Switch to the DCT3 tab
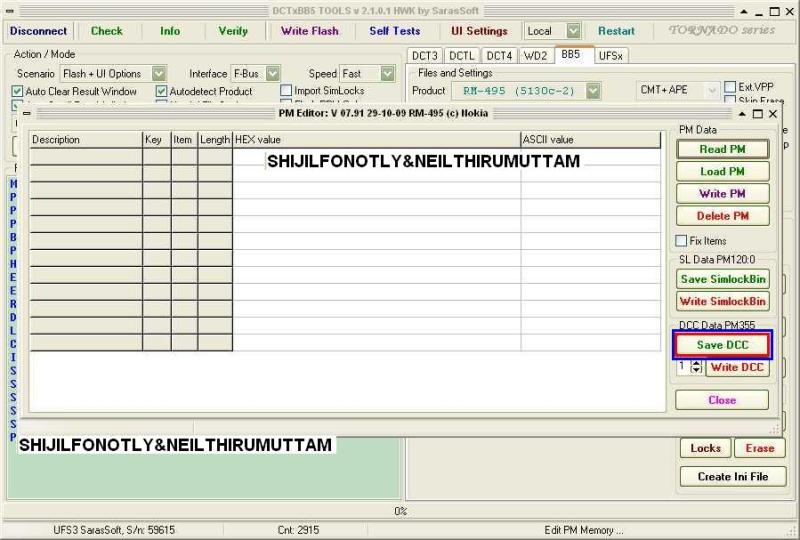 pos(424,56)
